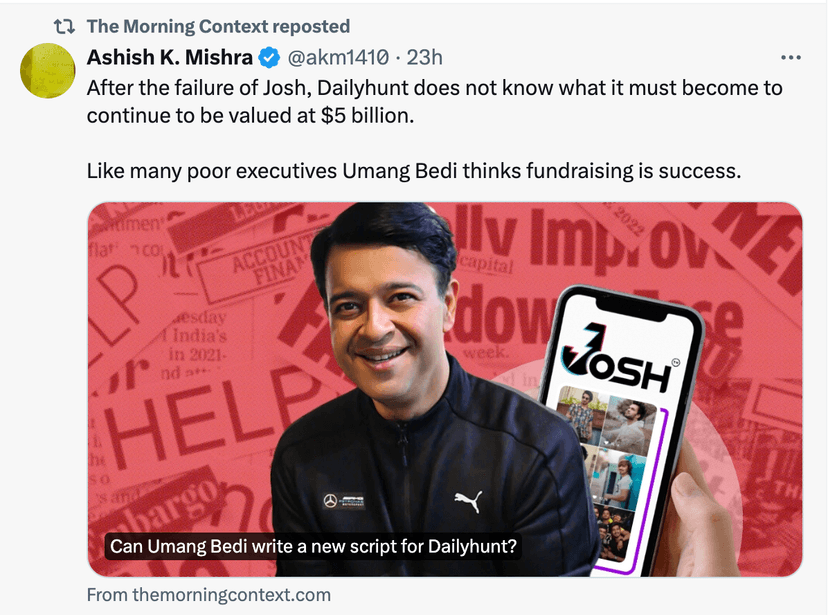Screen dimensions: 828x615
Task: Click the blue verified badge icon
Action: [x=268, y=57]
